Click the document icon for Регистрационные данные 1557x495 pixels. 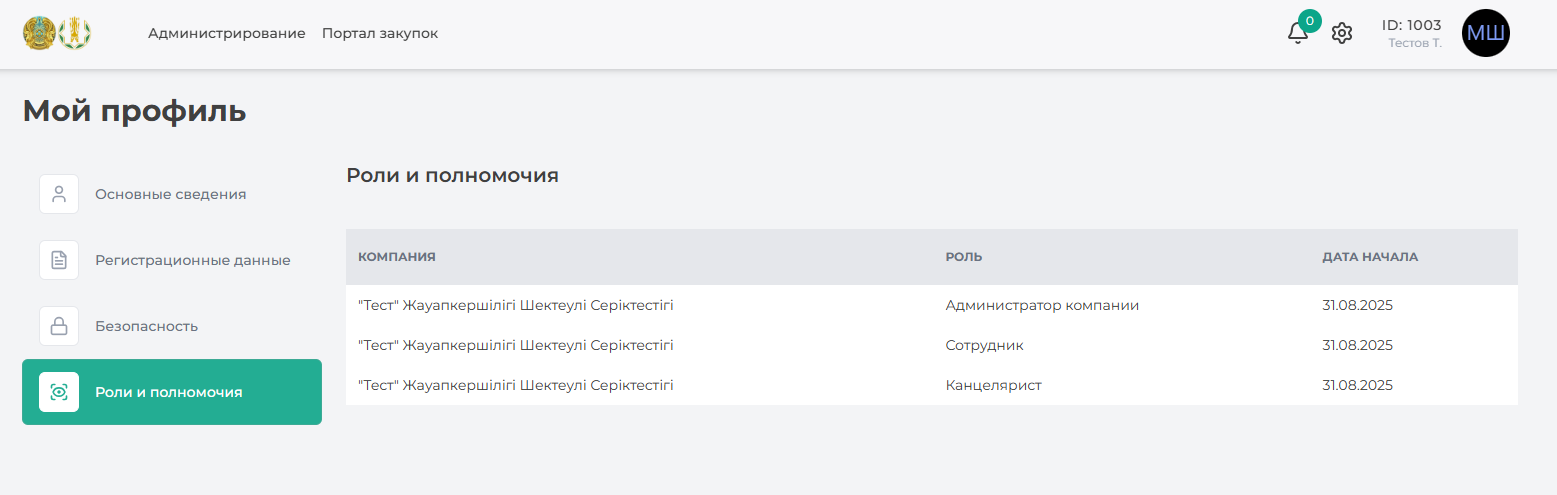coord(59,260)
